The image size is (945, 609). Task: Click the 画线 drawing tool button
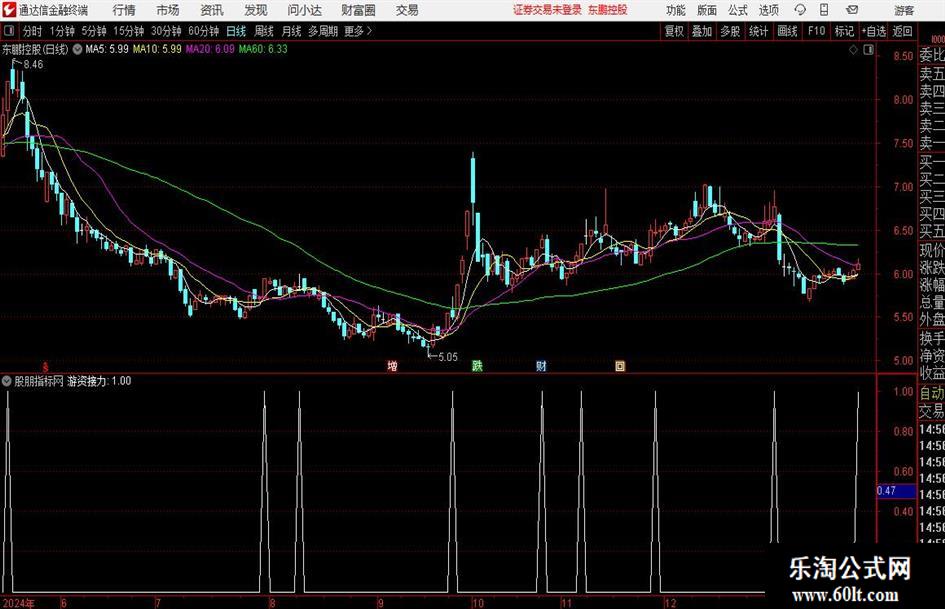(x=787, y=31)
